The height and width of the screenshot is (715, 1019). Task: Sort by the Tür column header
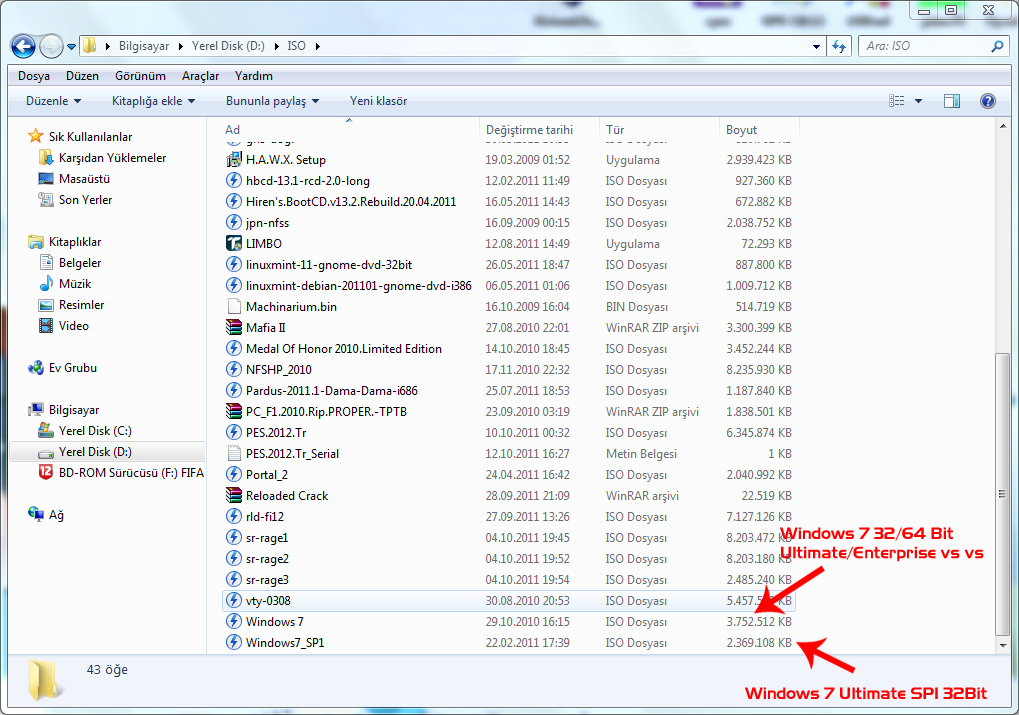click(615, 129)
